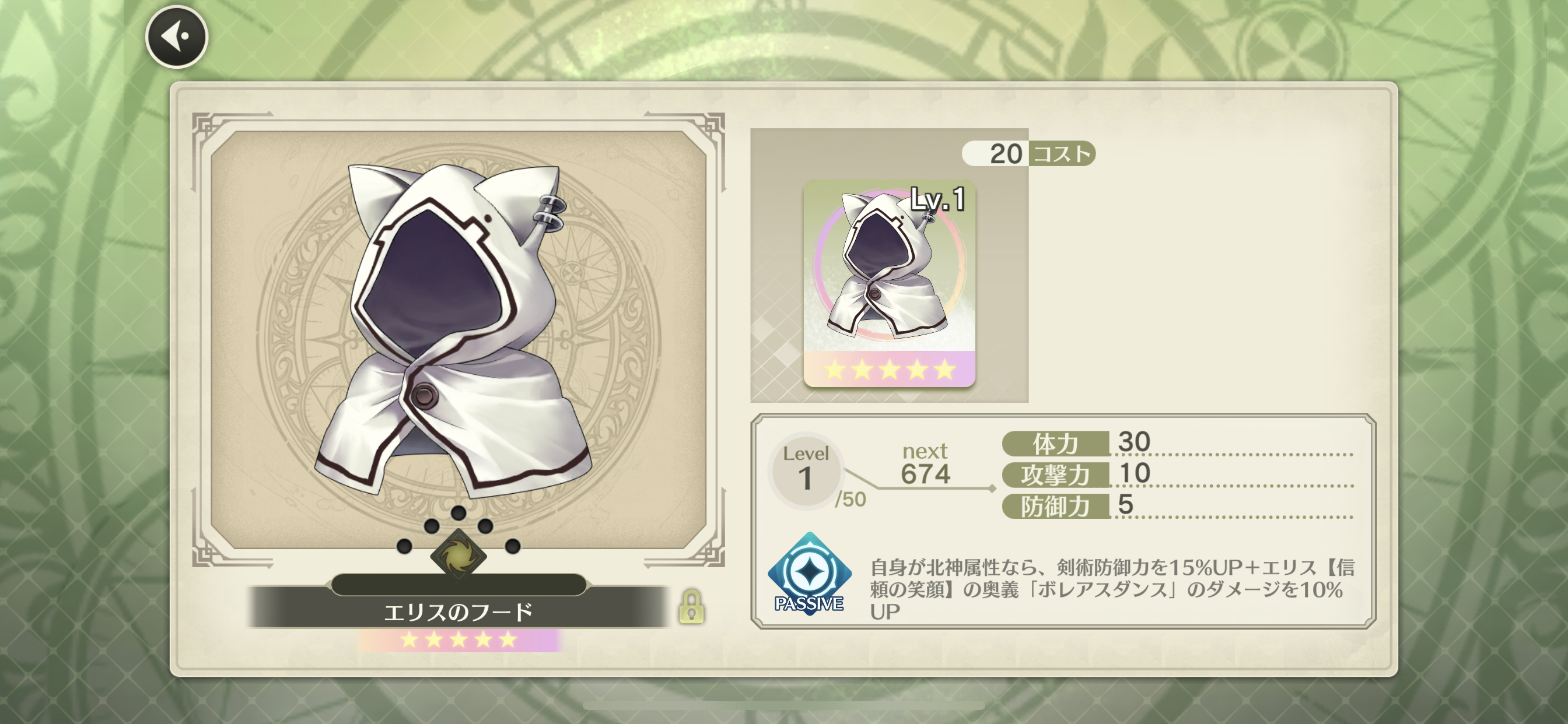This screenshot has height=724, width=1568.
Task: Tap the top-center dot above the emblem
Action: [x=459, y=513]
